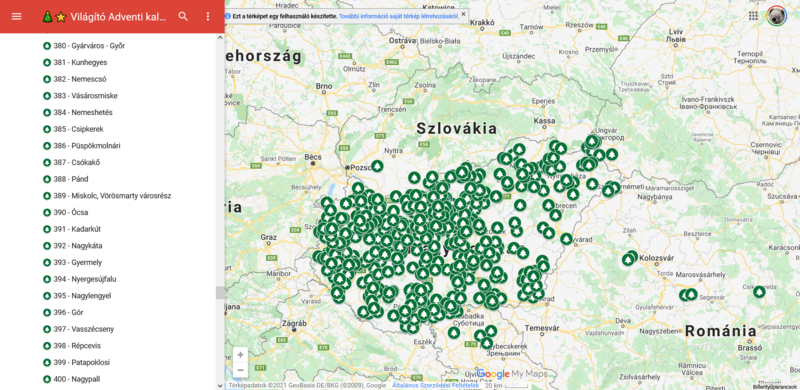The width and height of the screenshot is (800, 390).
Task: Click the Google My Maps logo on the map
Action: point(512,374)
